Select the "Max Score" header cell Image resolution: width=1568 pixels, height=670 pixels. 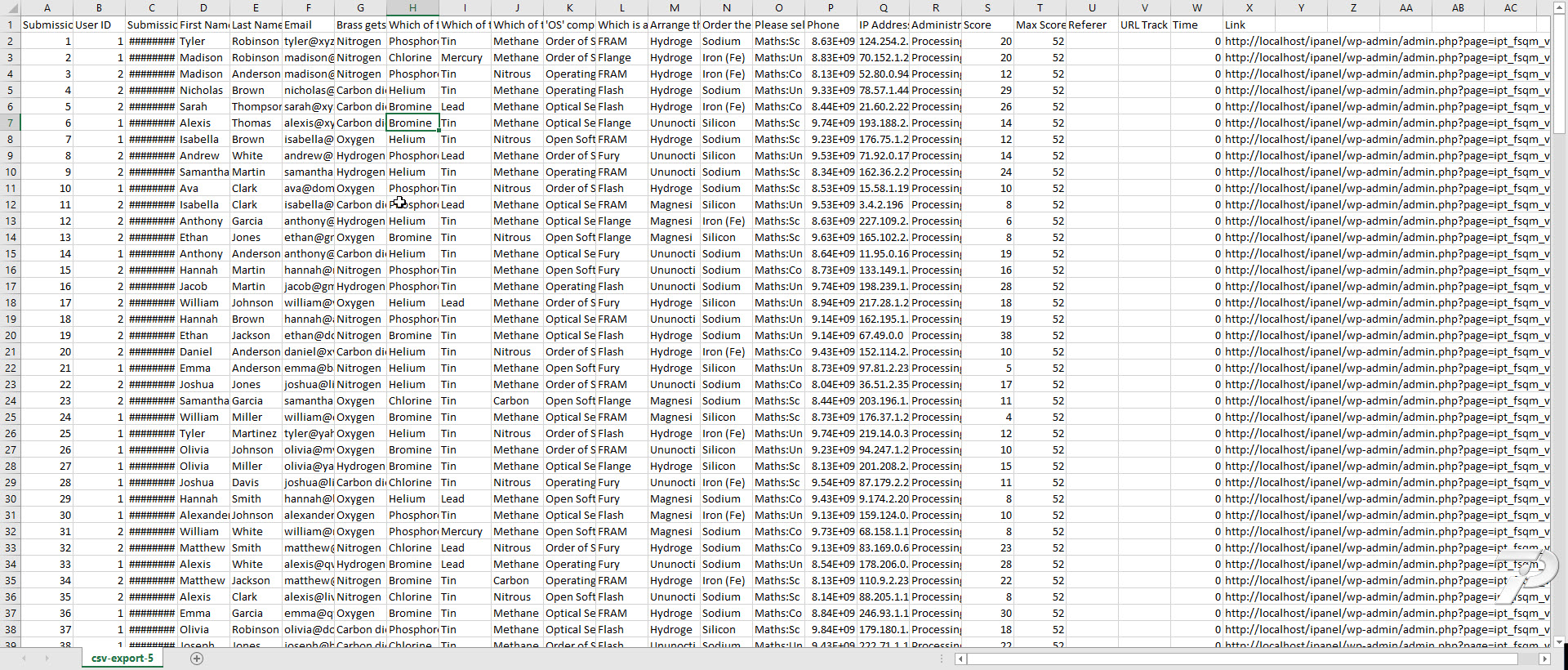[x=1040, y=25]
